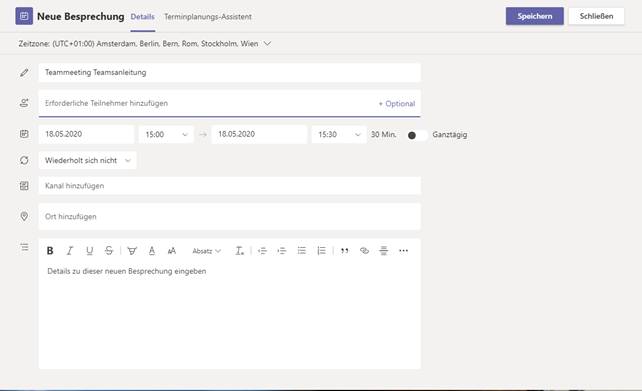Viewport: 642px width, 391px height.
Task: Open the text highlight color tool
Action: point(132,251)
